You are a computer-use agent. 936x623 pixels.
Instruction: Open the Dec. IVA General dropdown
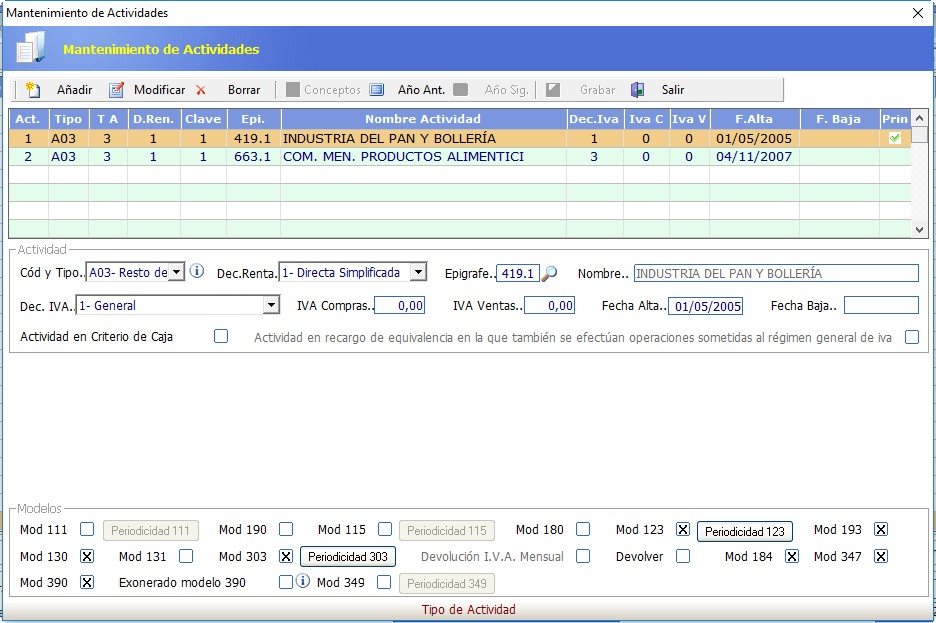(x=270, y=305)
